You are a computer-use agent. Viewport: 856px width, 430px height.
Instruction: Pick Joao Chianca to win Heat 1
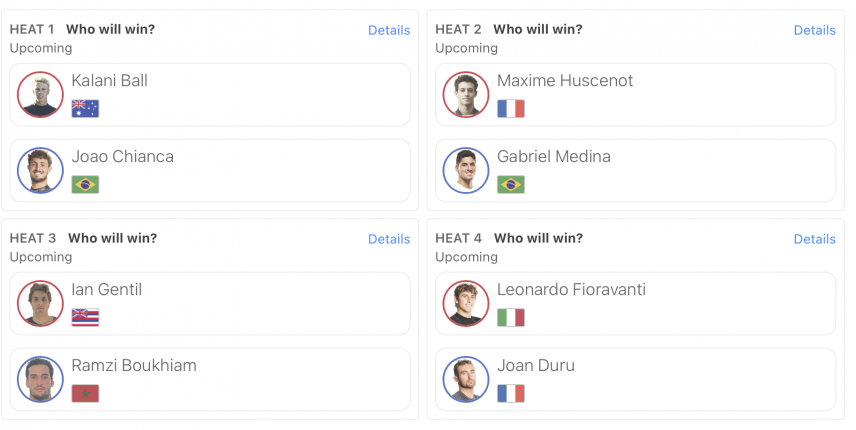coord(210,170)
